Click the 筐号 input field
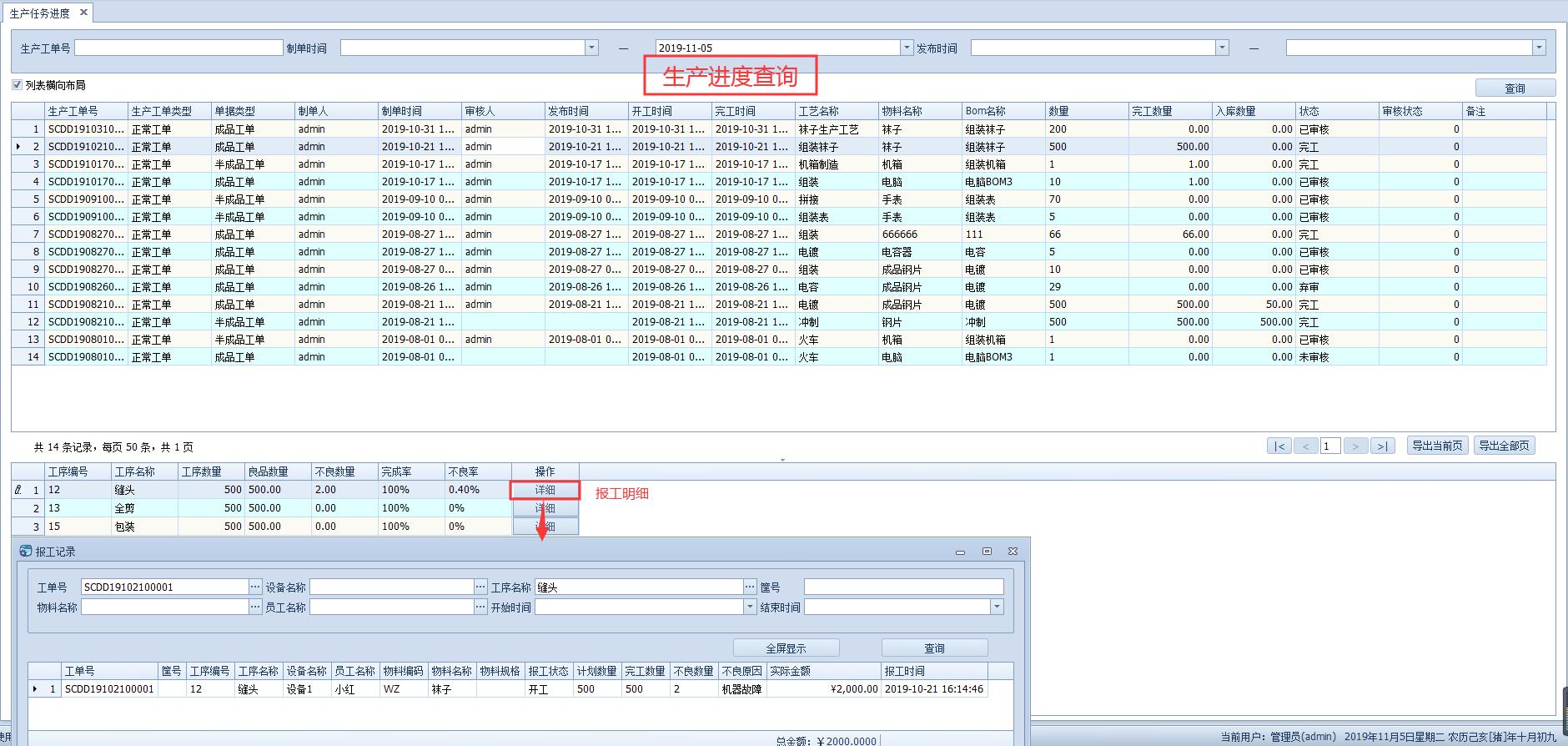This screenshot has width=1568, height=746. tap(903, 587)
